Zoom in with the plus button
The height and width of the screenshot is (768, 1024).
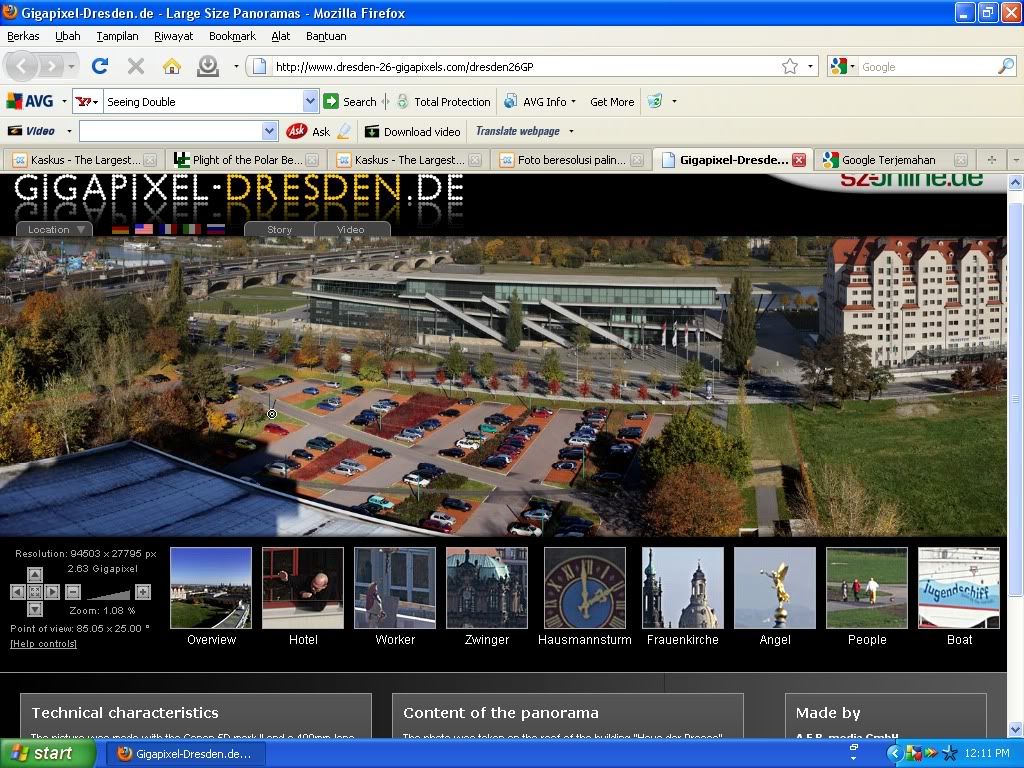point(143,592)
